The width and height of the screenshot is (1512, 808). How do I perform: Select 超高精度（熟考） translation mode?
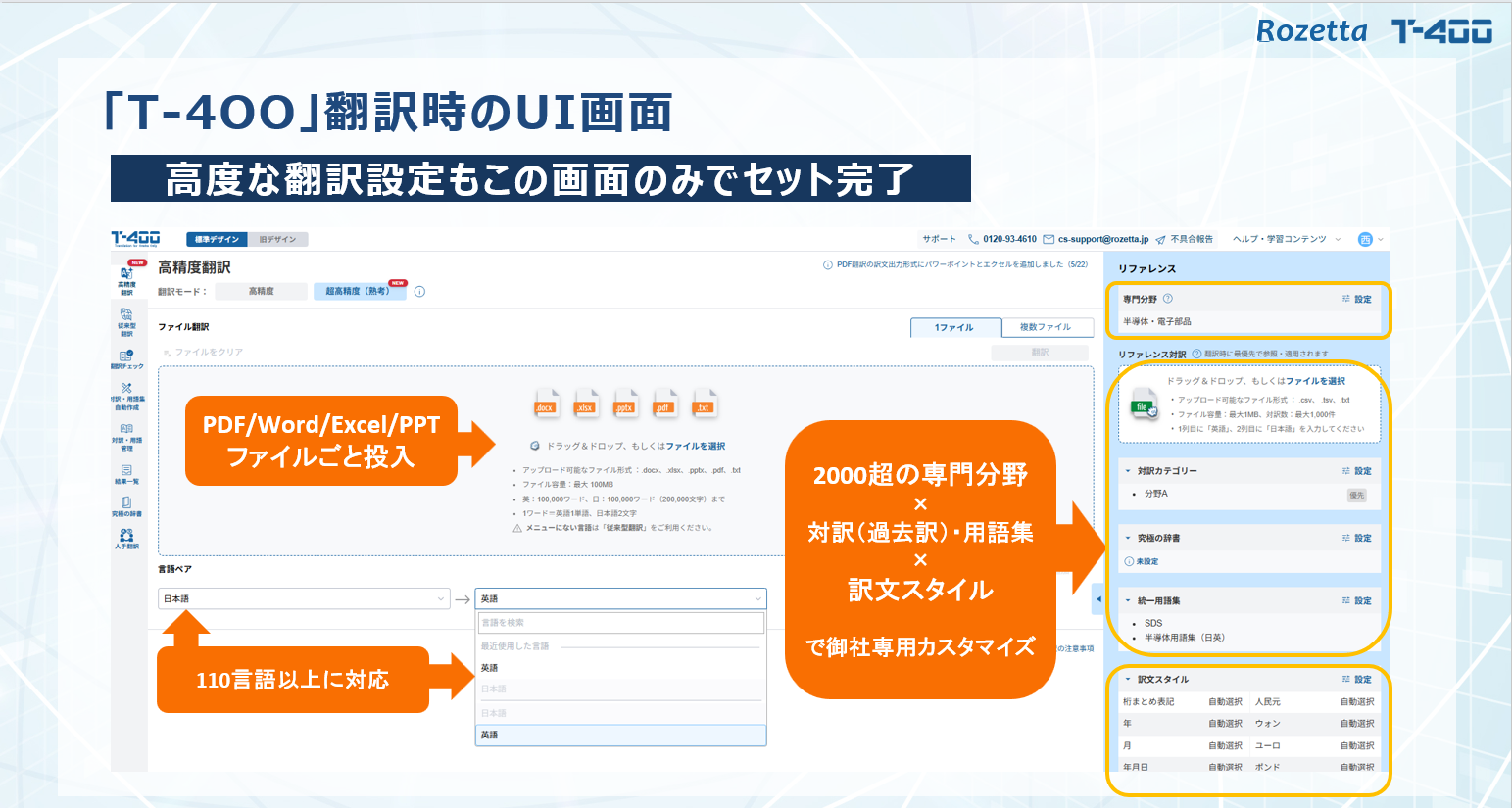pos(358,291)
